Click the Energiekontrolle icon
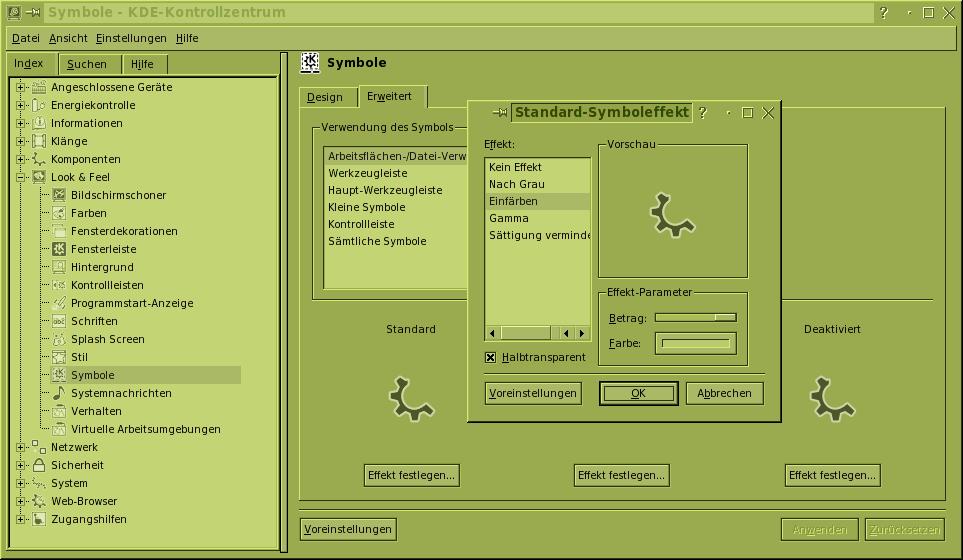 coord(39,105)
